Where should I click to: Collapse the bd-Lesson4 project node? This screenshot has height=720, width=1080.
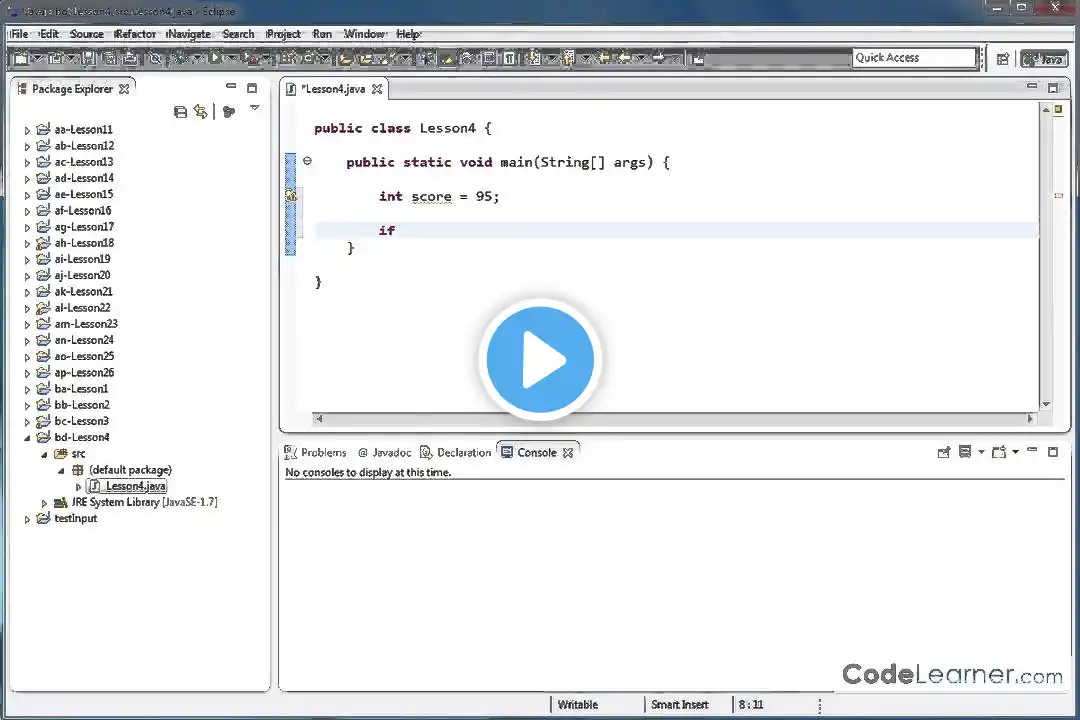tap(28, 438)
